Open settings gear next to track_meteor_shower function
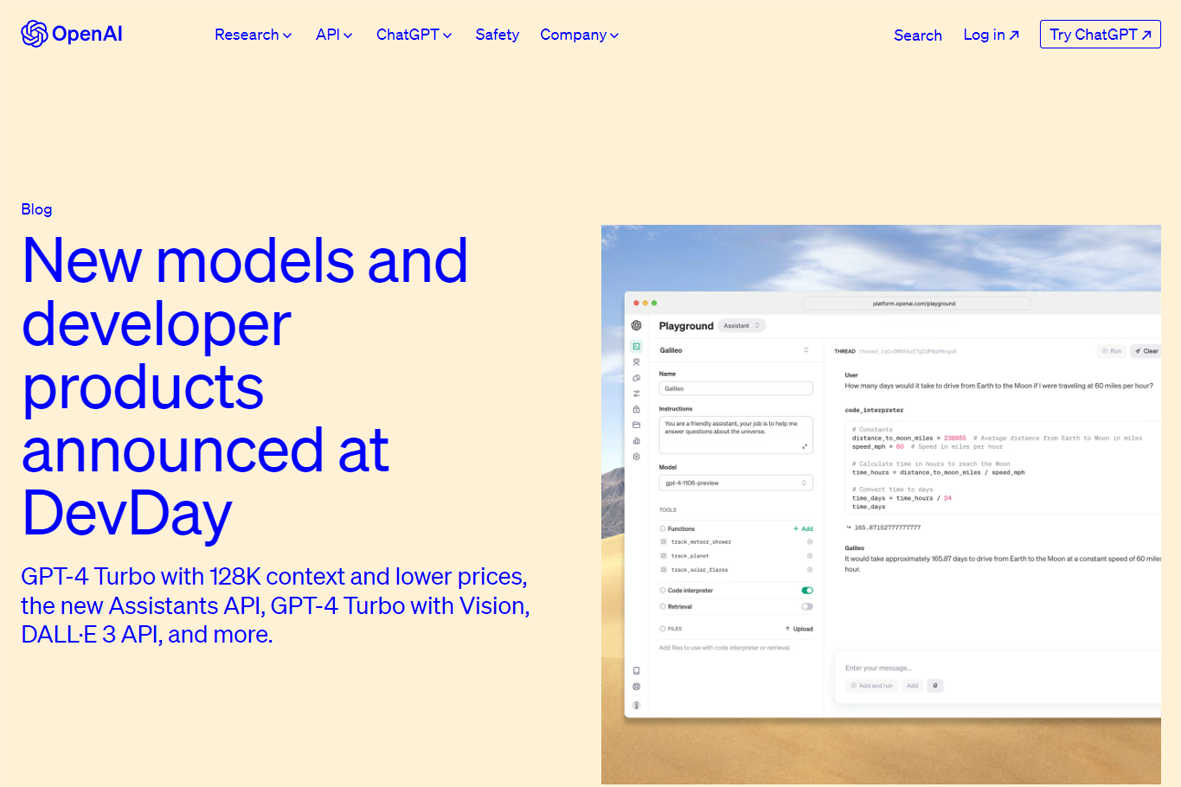The height and width of the screenshot is (787, 1181). coord(807,542)
